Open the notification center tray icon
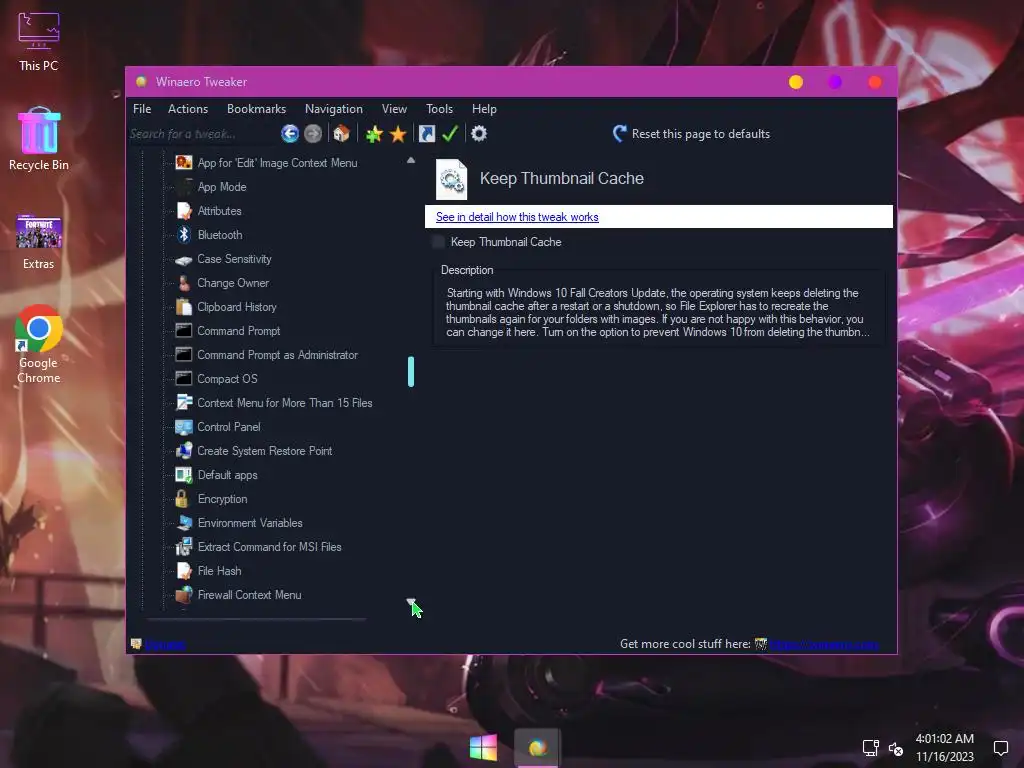This screenshot has width=1024, height=768. (x=1000, y=748)
